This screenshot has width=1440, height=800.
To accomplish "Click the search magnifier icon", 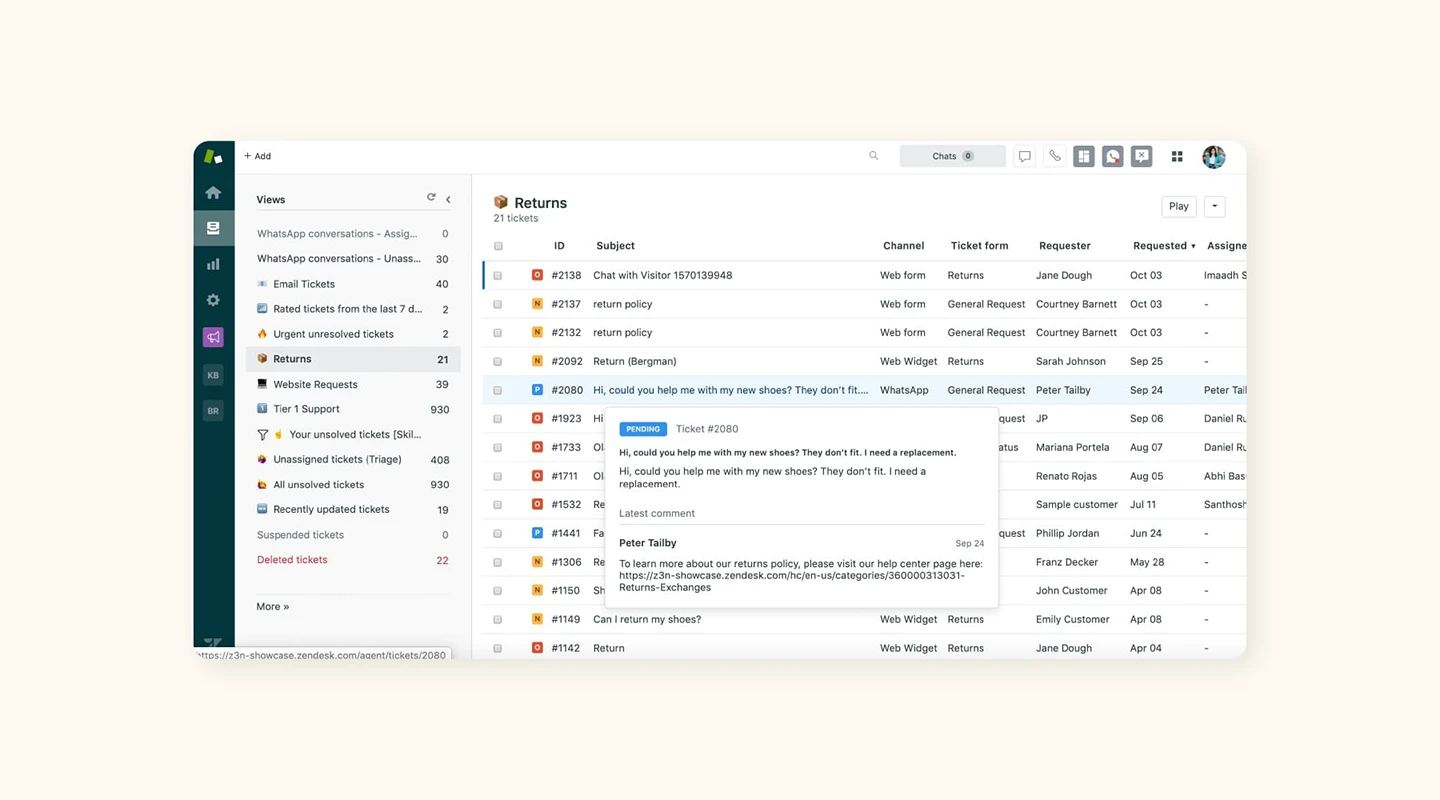I will tap(873, 156).
